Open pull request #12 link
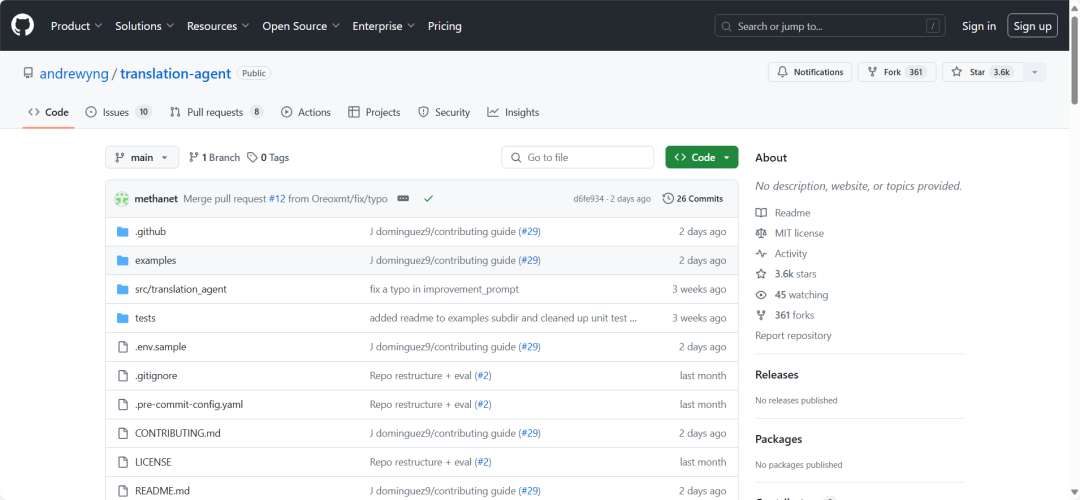 (x=277, y=198)
